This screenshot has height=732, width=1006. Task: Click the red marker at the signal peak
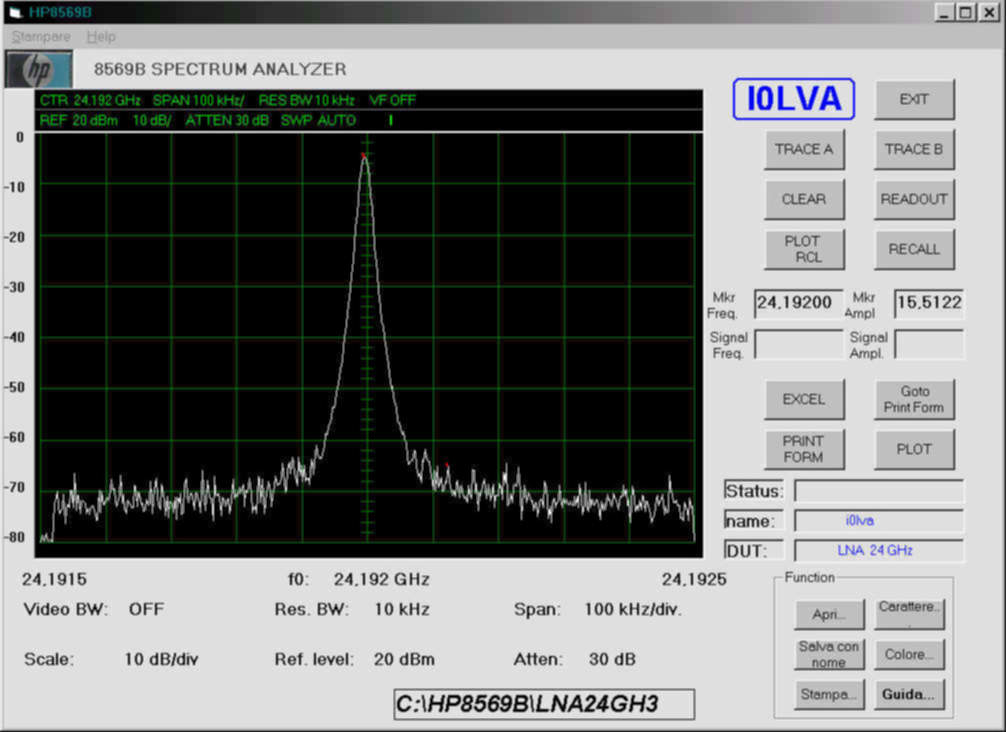coord(363,156)
